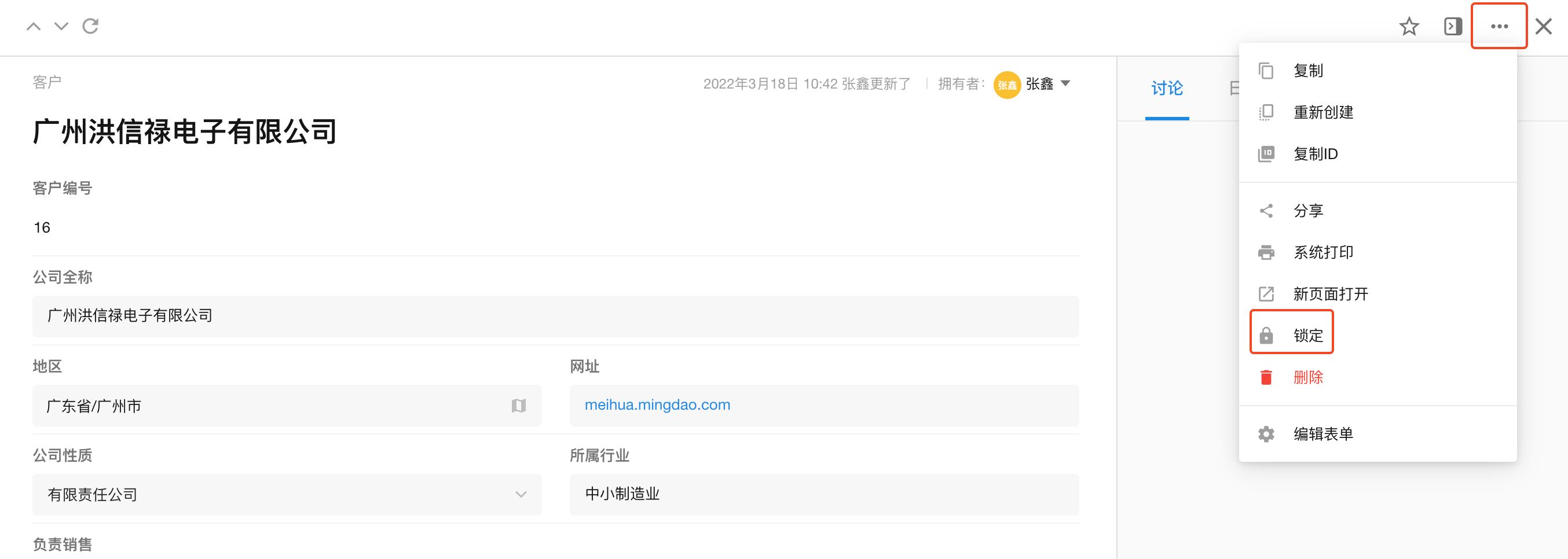Click 复制ID menu entry
The height and width of the screenshot is (559, 1568).
click(1315, 154)
